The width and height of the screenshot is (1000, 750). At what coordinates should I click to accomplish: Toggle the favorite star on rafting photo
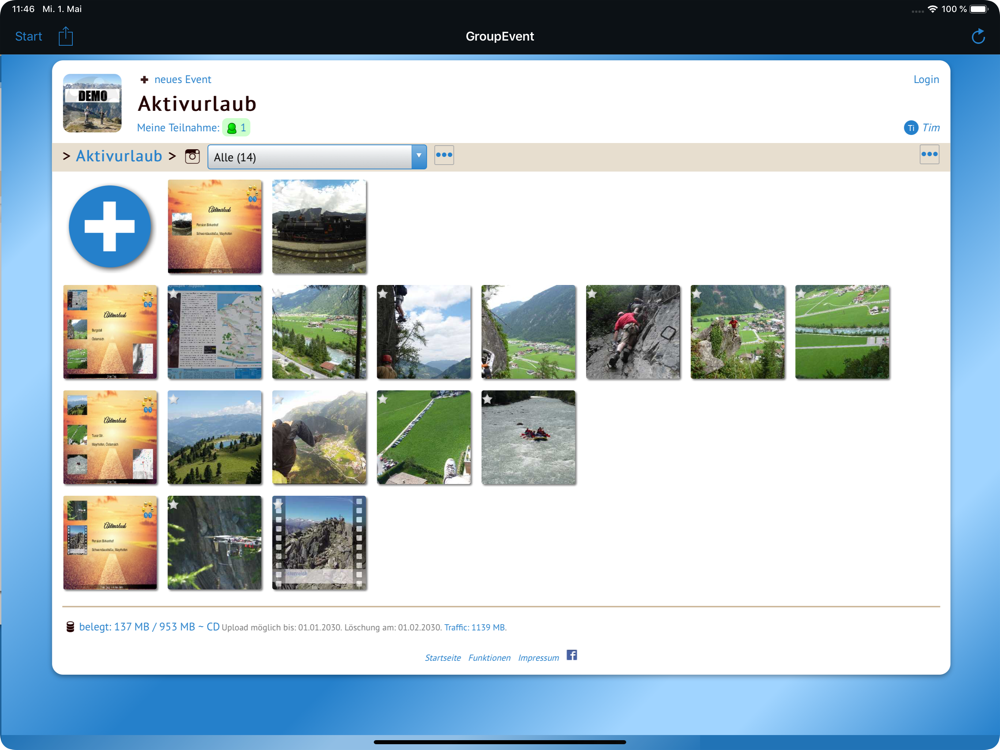click(x=487, y=399)
